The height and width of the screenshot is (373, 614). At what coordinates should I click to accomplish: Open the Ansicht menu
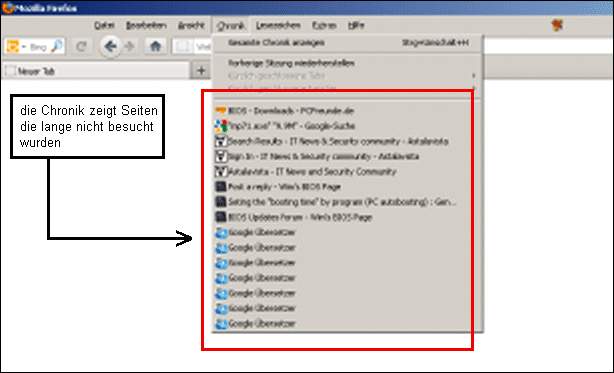[191, 26]
